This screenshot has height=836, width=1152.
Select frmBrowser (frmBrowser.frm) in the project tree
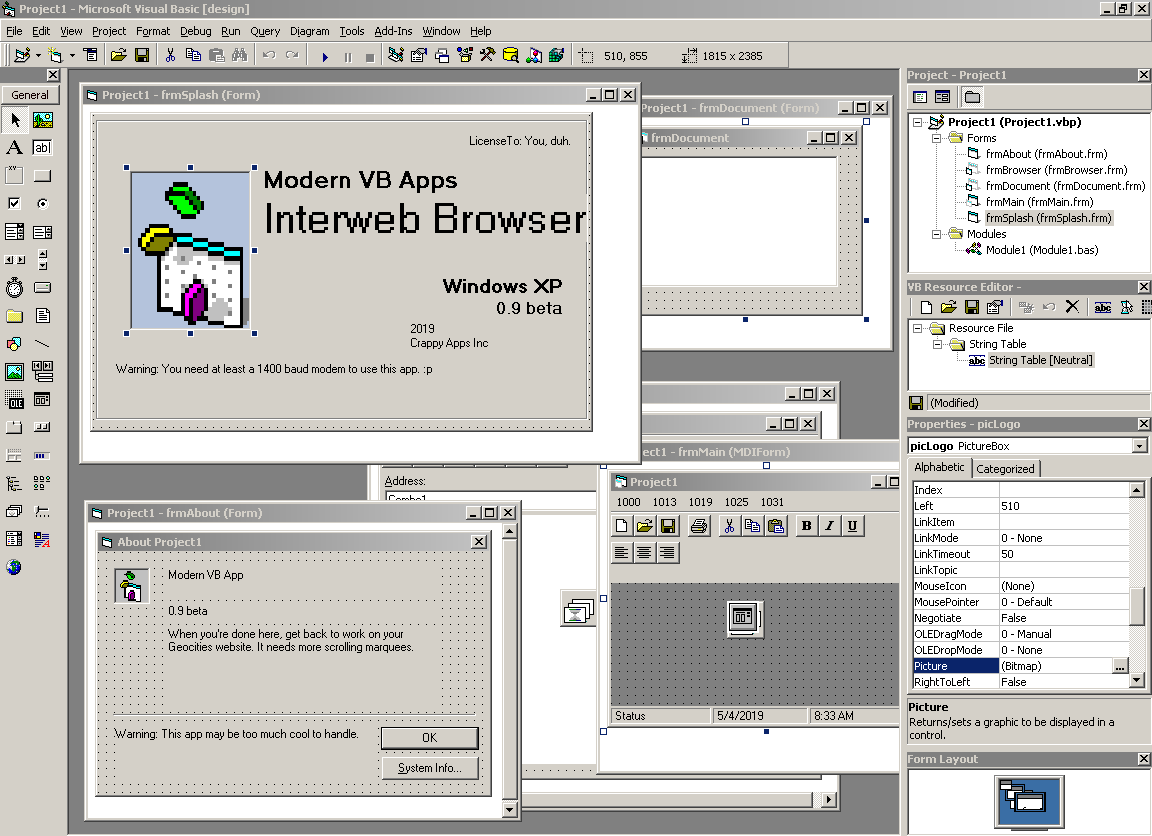coord(1056,170)
